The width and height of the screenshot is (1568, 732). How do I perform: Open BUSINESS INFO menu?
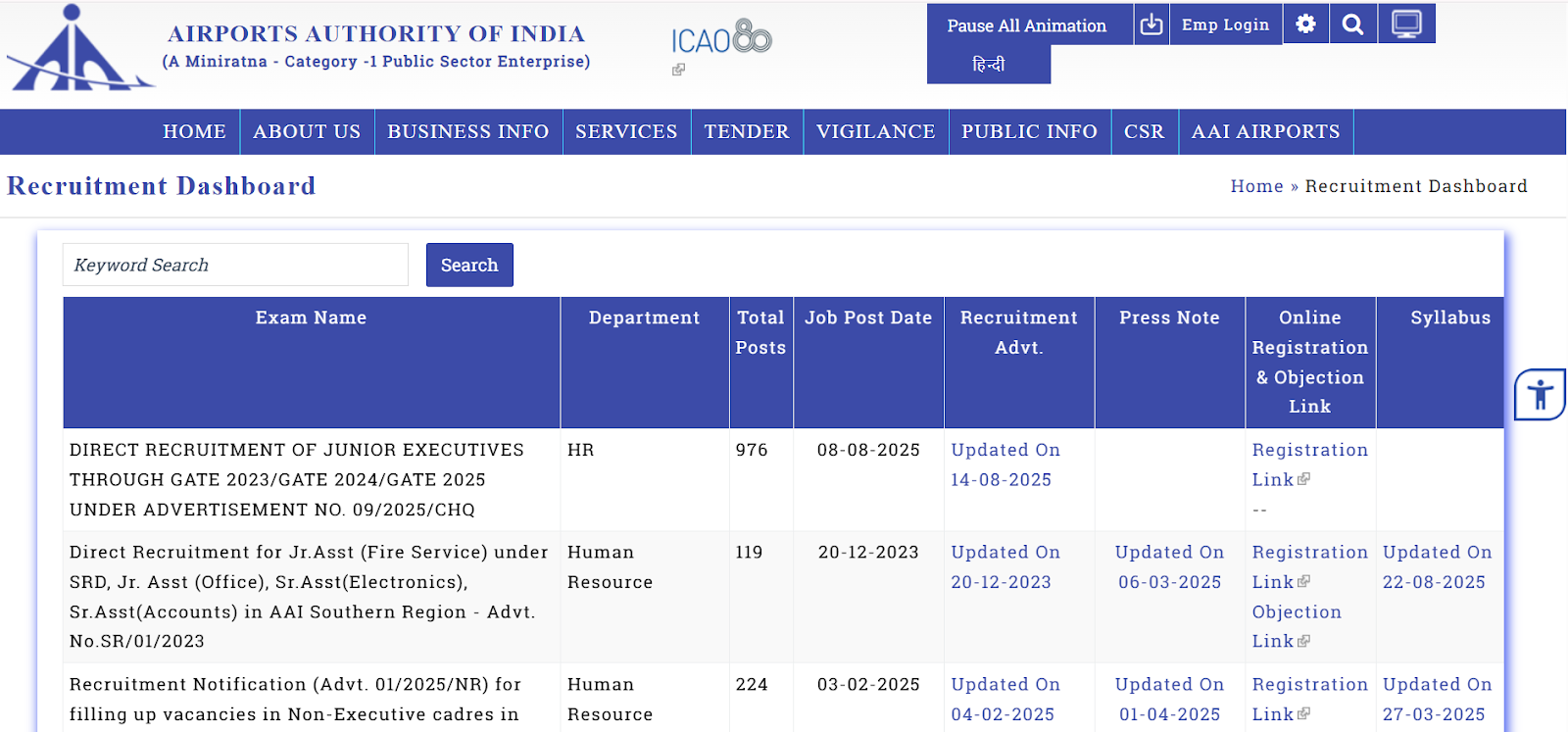click(467, 131)
